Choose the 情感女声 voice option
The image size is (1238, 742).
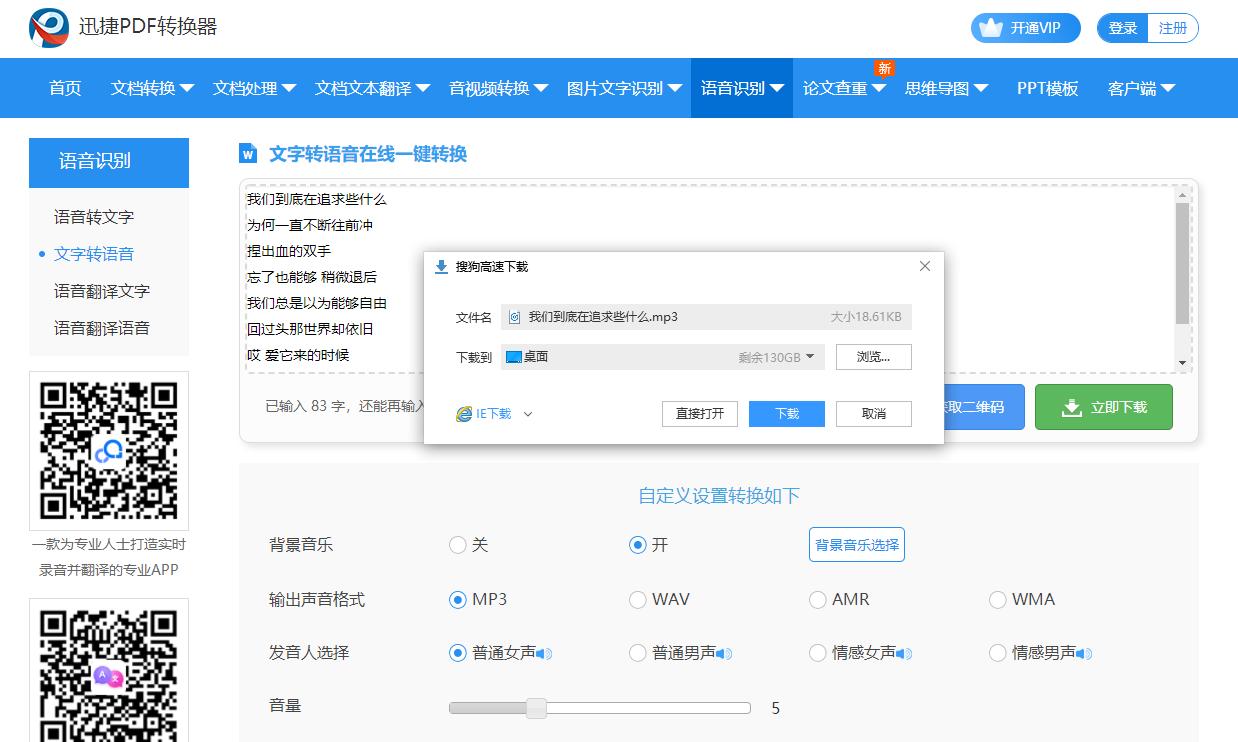[818, 653]
